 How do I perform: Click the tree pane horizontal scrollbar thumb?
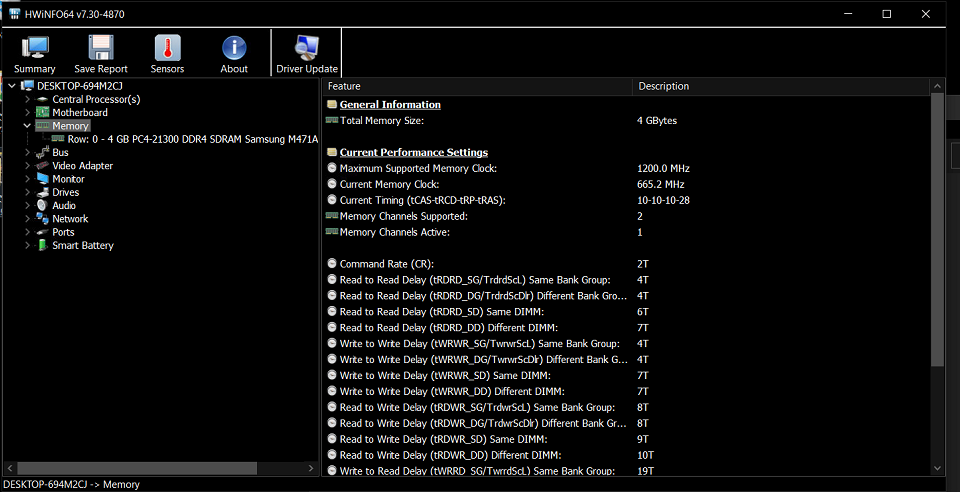137,469
